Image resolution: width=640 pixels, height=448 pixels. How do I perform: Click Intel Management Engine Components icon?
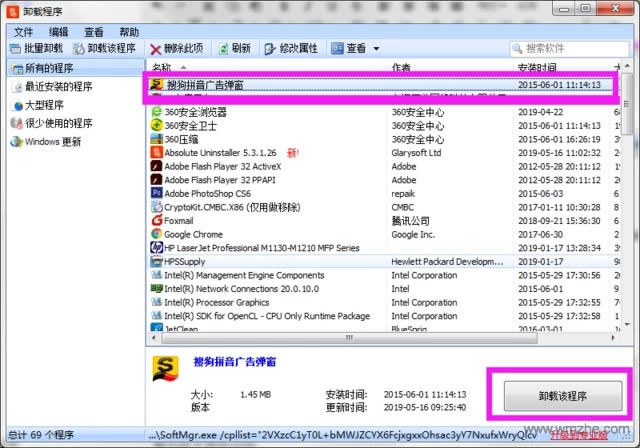pos(157,275)
